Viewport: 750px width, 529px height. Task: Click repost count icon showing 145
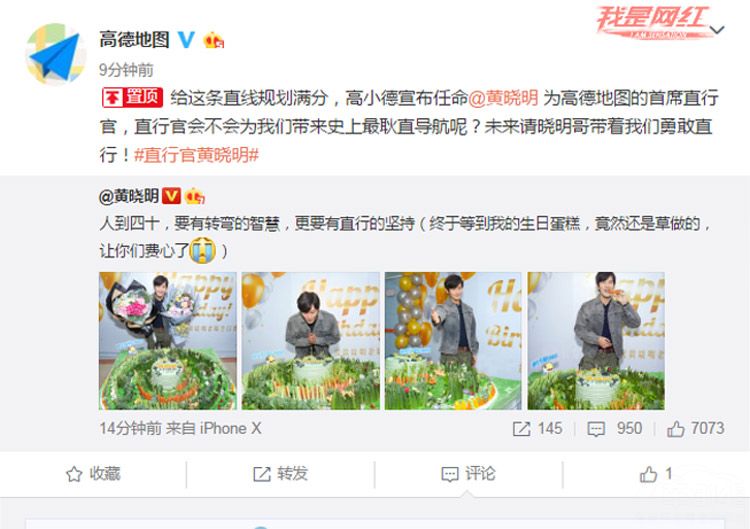(x=521, y=429)
